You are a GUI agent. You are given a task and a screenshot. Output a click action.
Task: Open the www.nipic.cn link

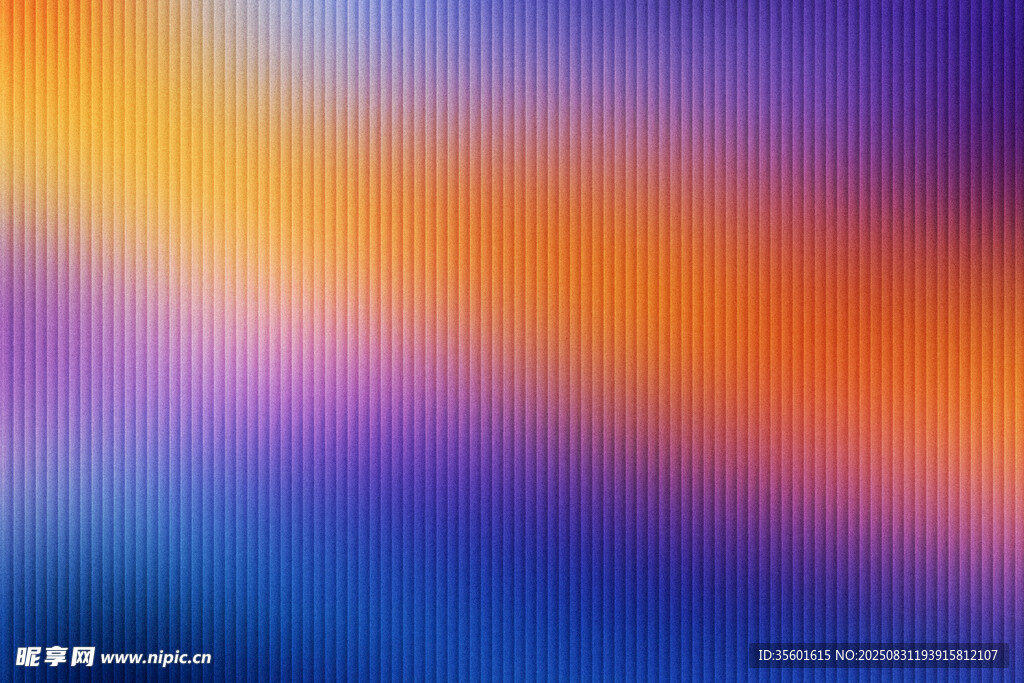click(x=156, y=658)
